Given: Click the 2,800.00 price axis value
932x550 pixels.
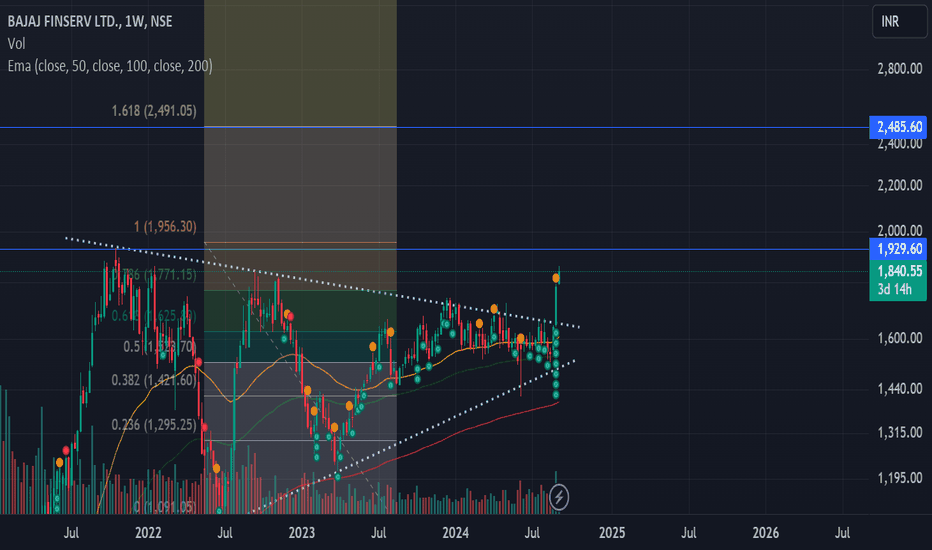Looking at the screenshot, I should pos(900,68).
